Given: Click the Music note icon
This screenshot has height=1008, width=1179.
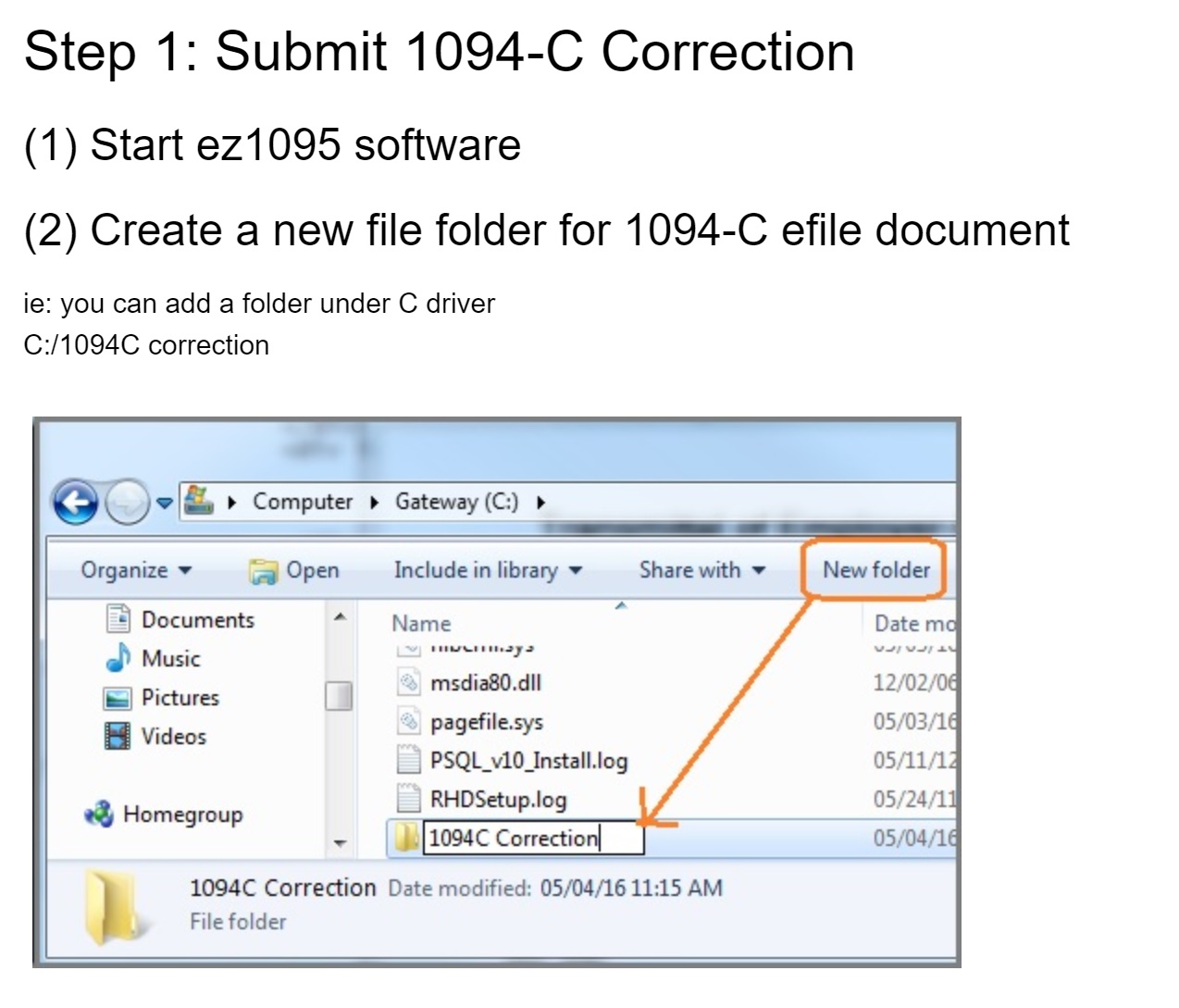Looking at the screenshot, I should pos(118,657).
